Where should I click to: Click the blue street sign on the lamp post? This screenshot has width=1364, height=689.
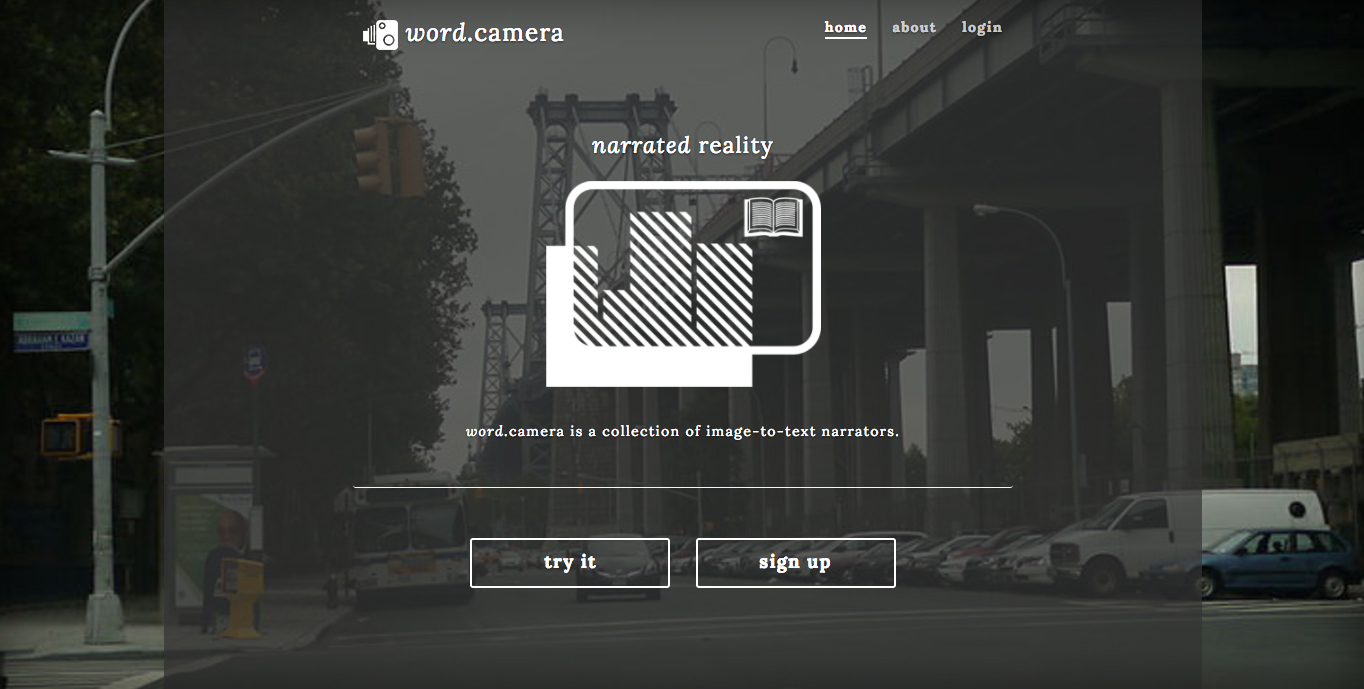(x=50, y=341)
